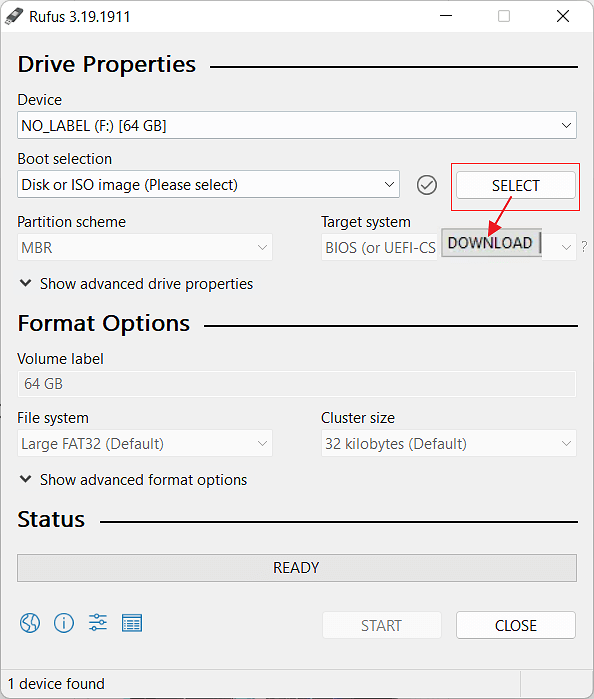Click the Rufus USB drive title icon
594x699 pixels.
[14, 16]
